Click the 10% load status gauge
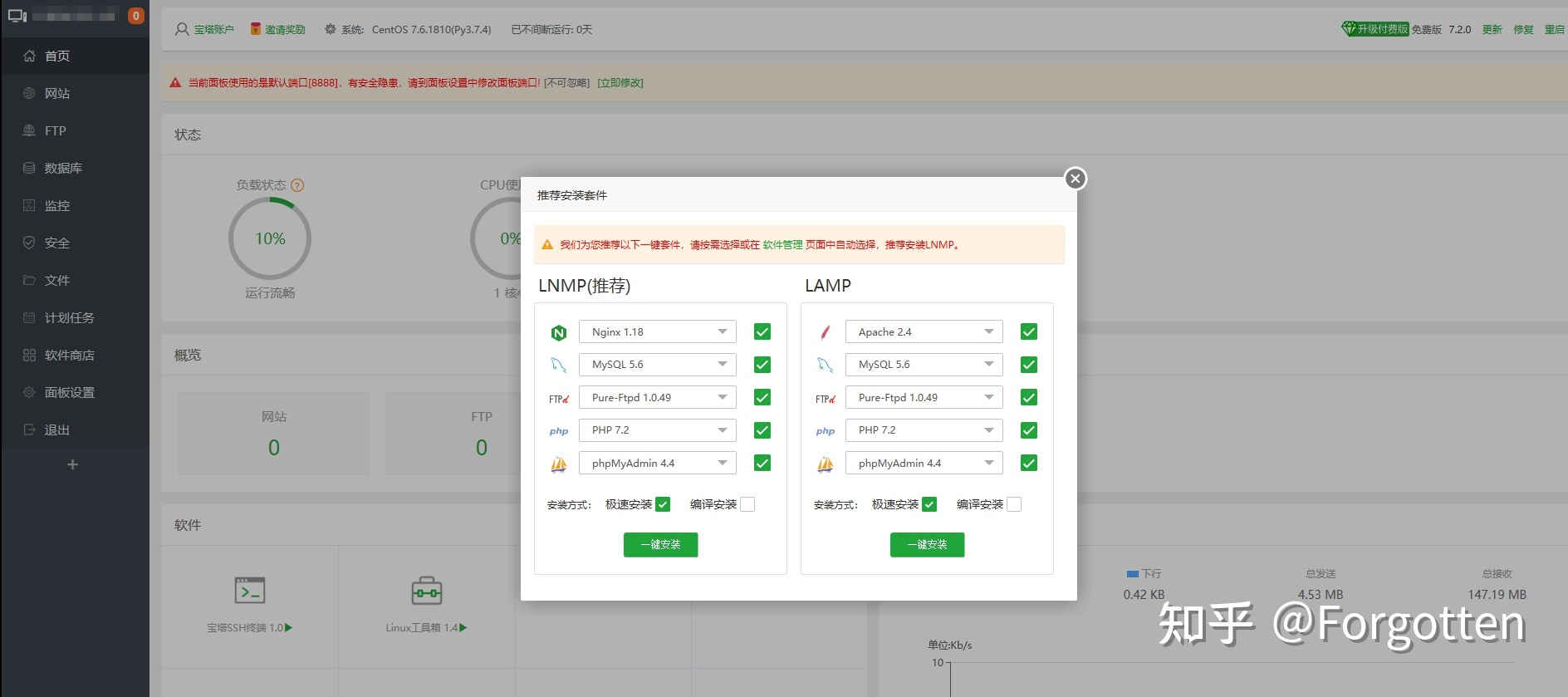The width and height of the screenshot is (1568, 697). tap(270, 238)
